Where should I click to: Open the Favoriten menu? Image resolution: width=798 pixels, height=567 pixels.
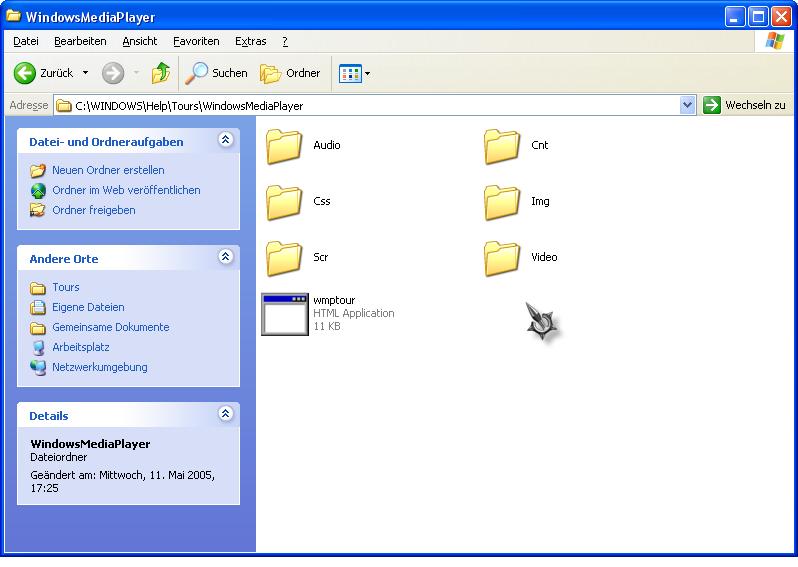196,41
